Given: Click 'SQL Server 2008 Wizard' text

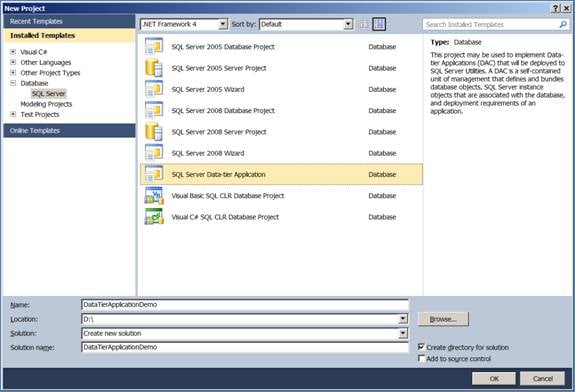Looking at the screenshot, I should point(208,153).
